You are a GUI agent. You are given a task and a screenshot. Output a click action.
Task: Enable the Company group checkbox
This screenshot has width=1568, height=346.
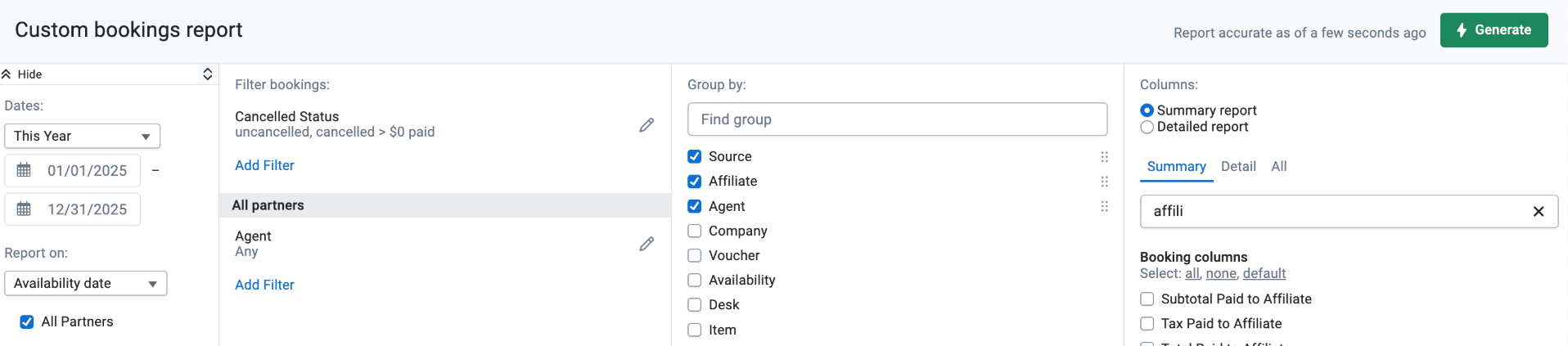695,231
